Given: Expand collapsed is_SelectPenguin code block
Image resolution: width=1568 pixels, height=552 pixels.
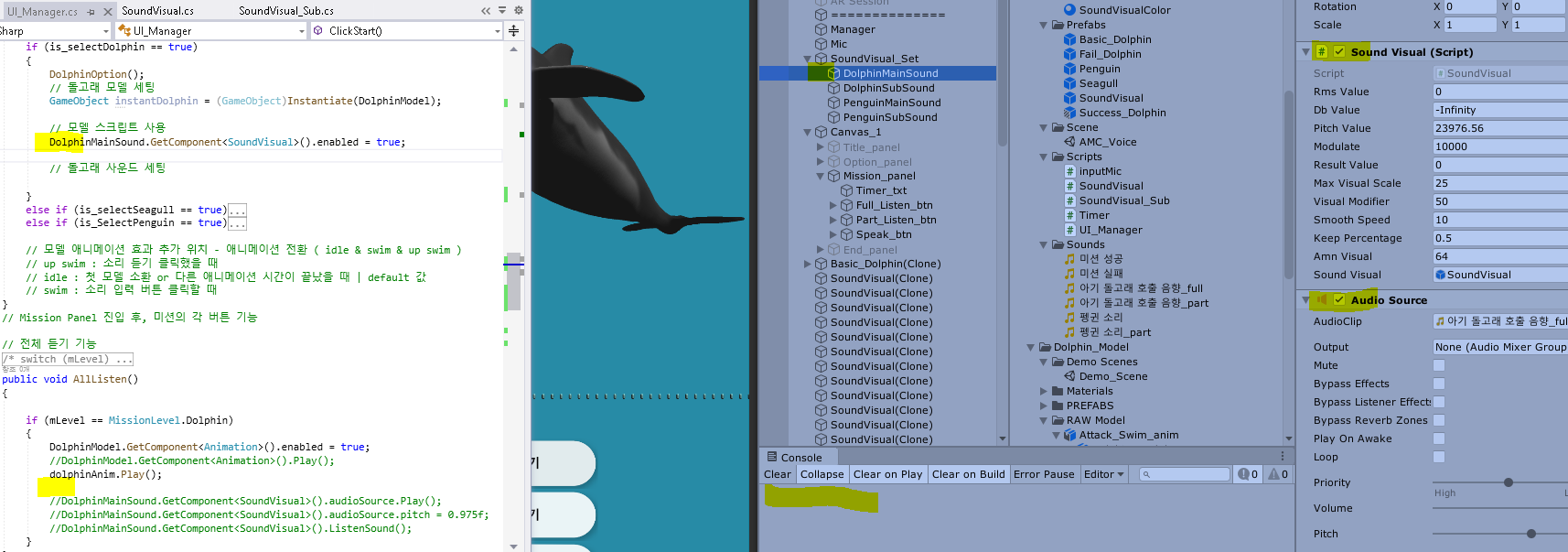Looking at the screenshot, I should (x=237, y=223).
